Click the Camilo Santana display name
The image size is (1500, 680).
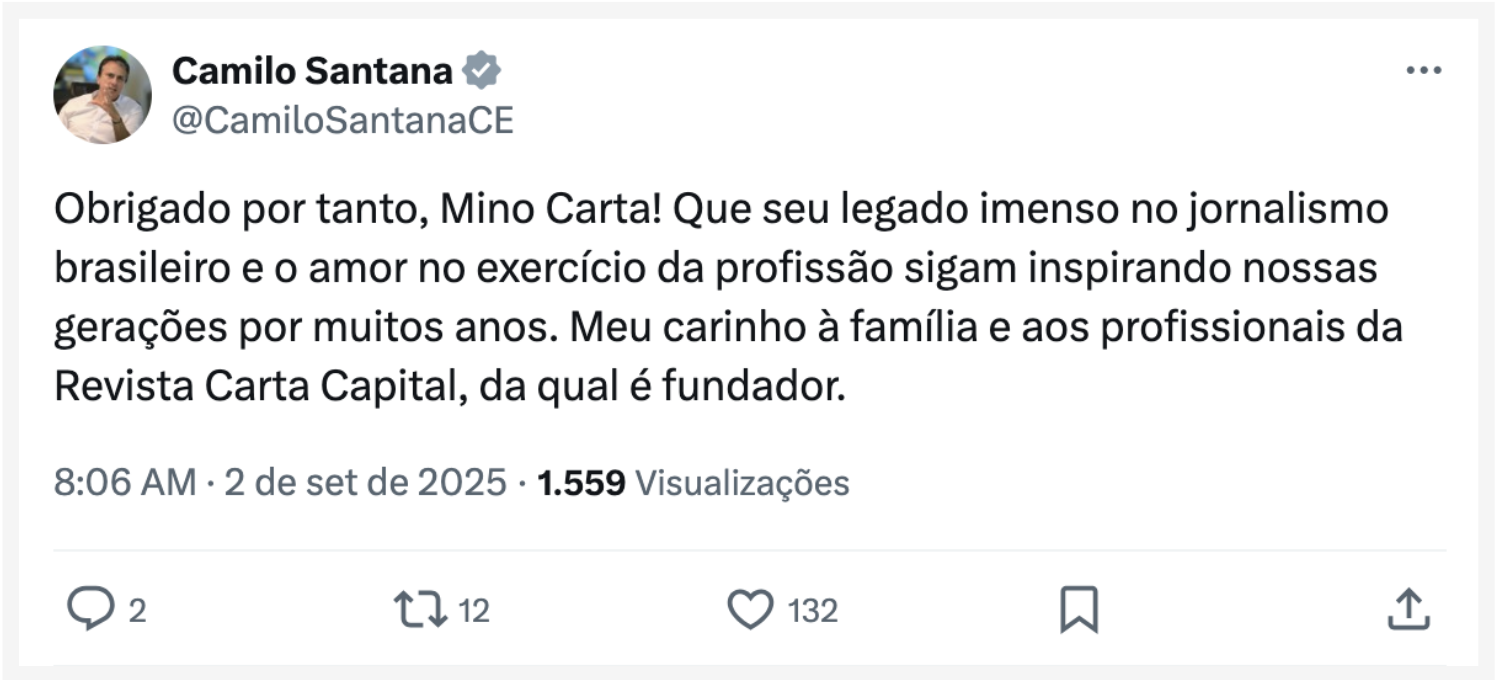(x=312, y=71)
